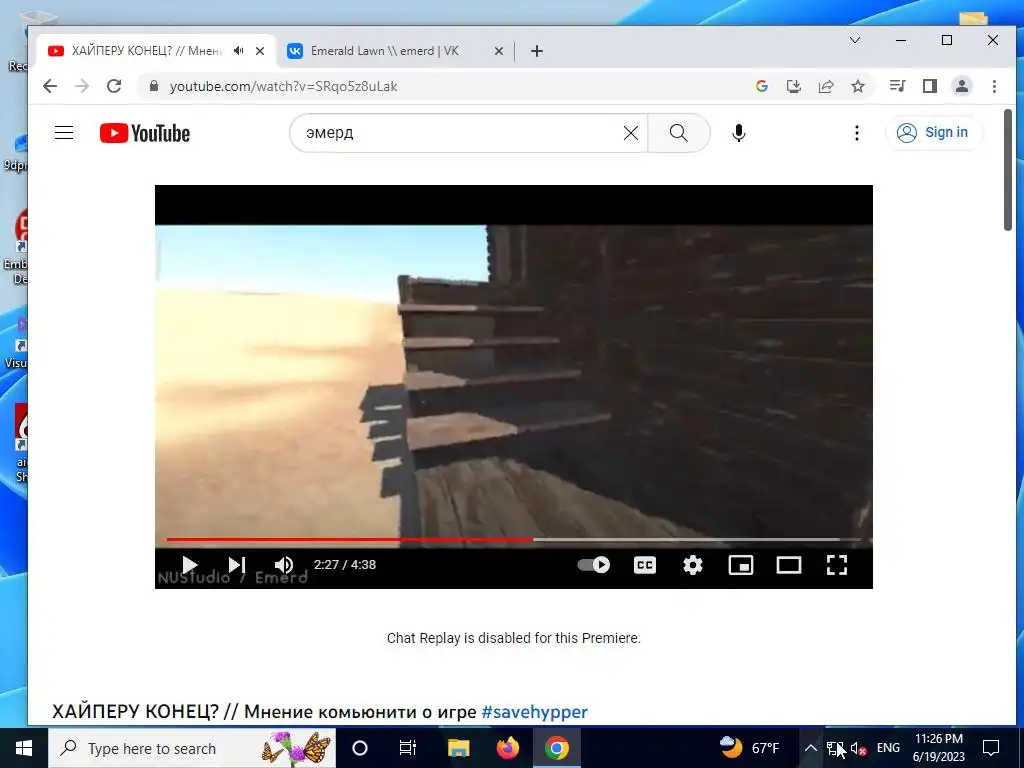Close the Emerald Lawn VK tab
Image resolution: width=1024 pixels, height=768 pixels.
click(x=498, y=51)
